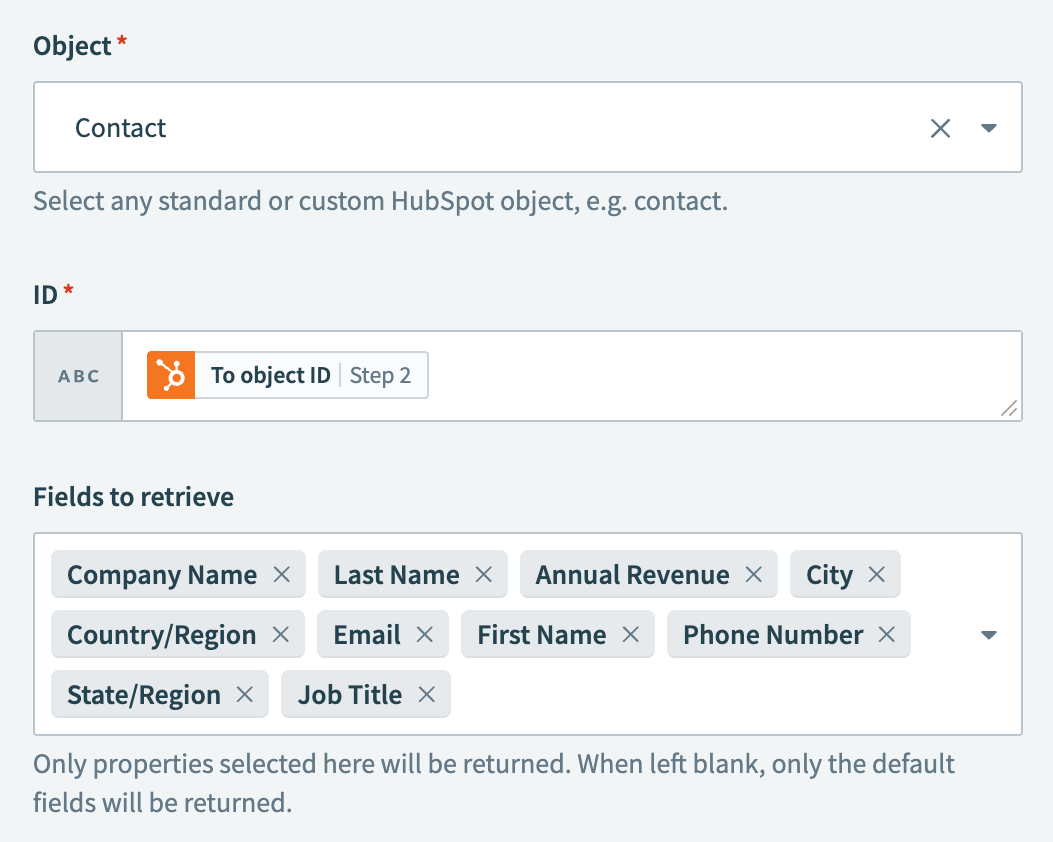Click the Step 2 label inside the token
The width and height of the screenshot is (1053, 842).
[381, 375]
